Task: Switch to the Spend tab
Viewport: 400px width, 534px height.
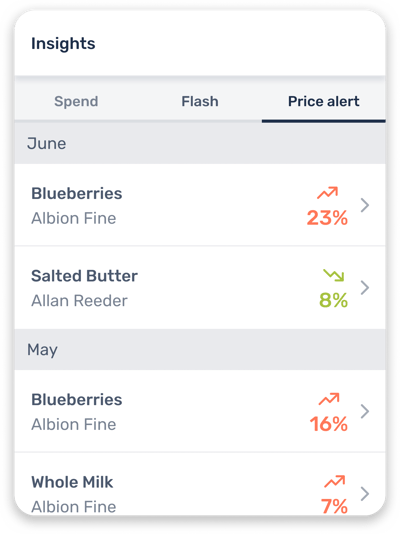Action: pos(76,101)
